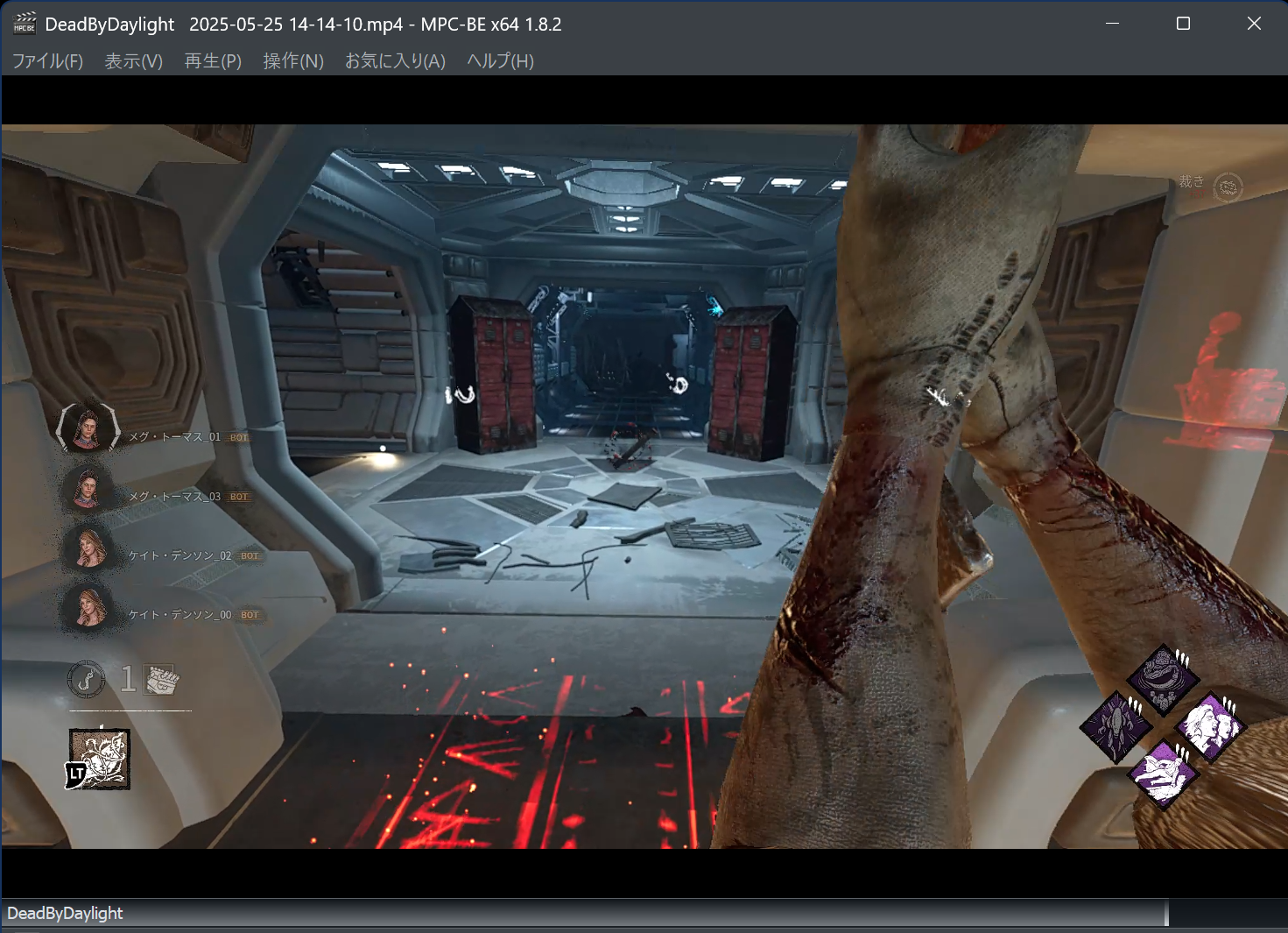Open the お気に入り(A) menu
This screenshot has height=933, width=1288.
click(395, 60)
